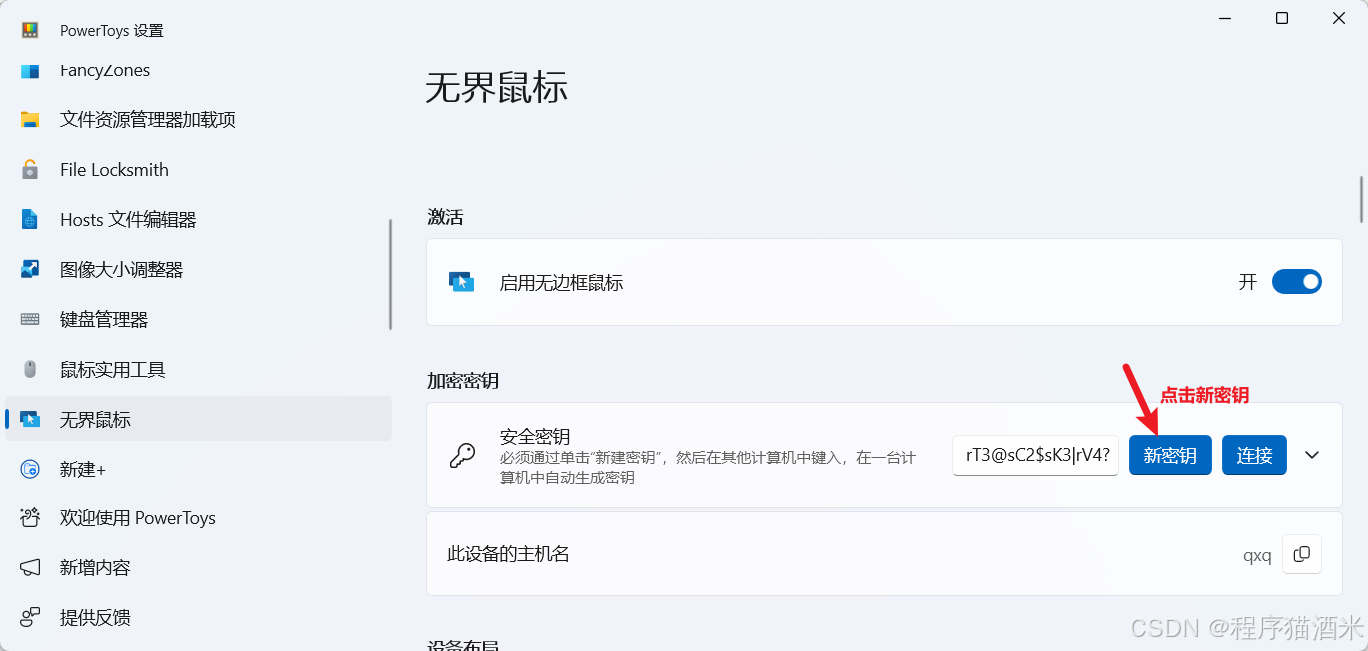
Task: Click the 启用无边框鼠标 row icon
Action: [x=461, y=282]
